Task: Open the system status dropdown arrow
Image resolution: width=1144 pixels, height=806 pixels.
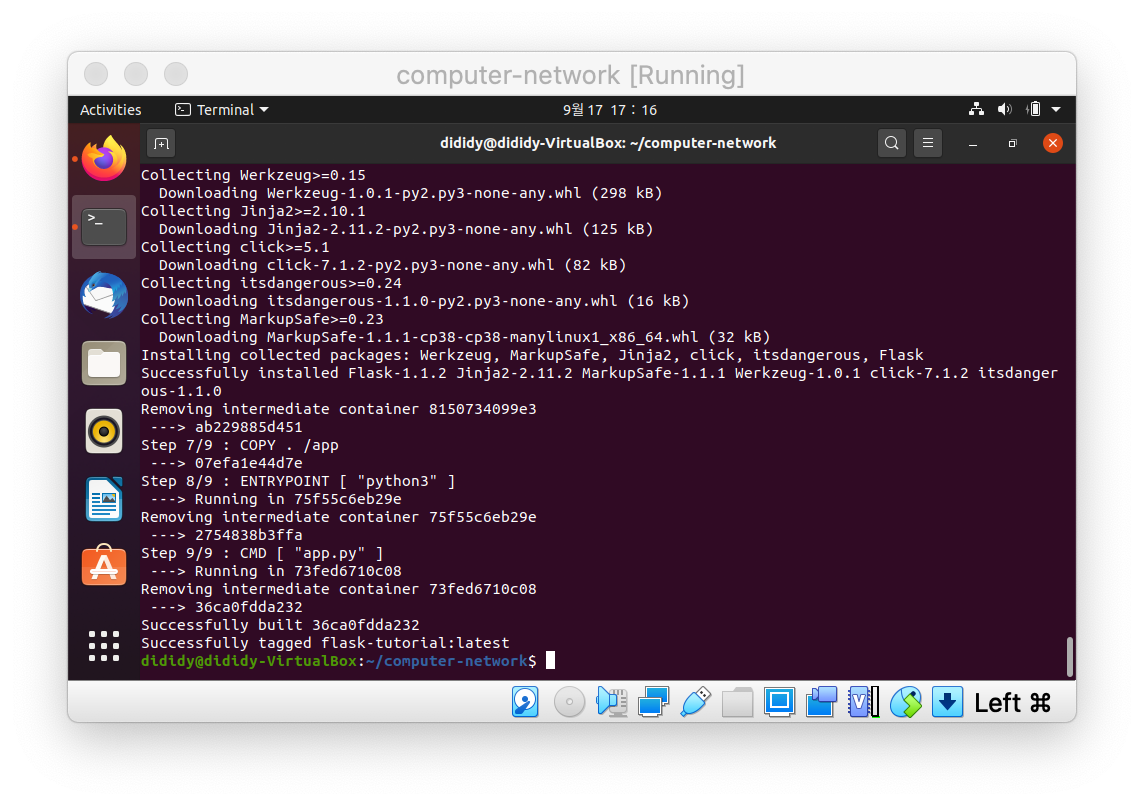Action: point(1056,109)
